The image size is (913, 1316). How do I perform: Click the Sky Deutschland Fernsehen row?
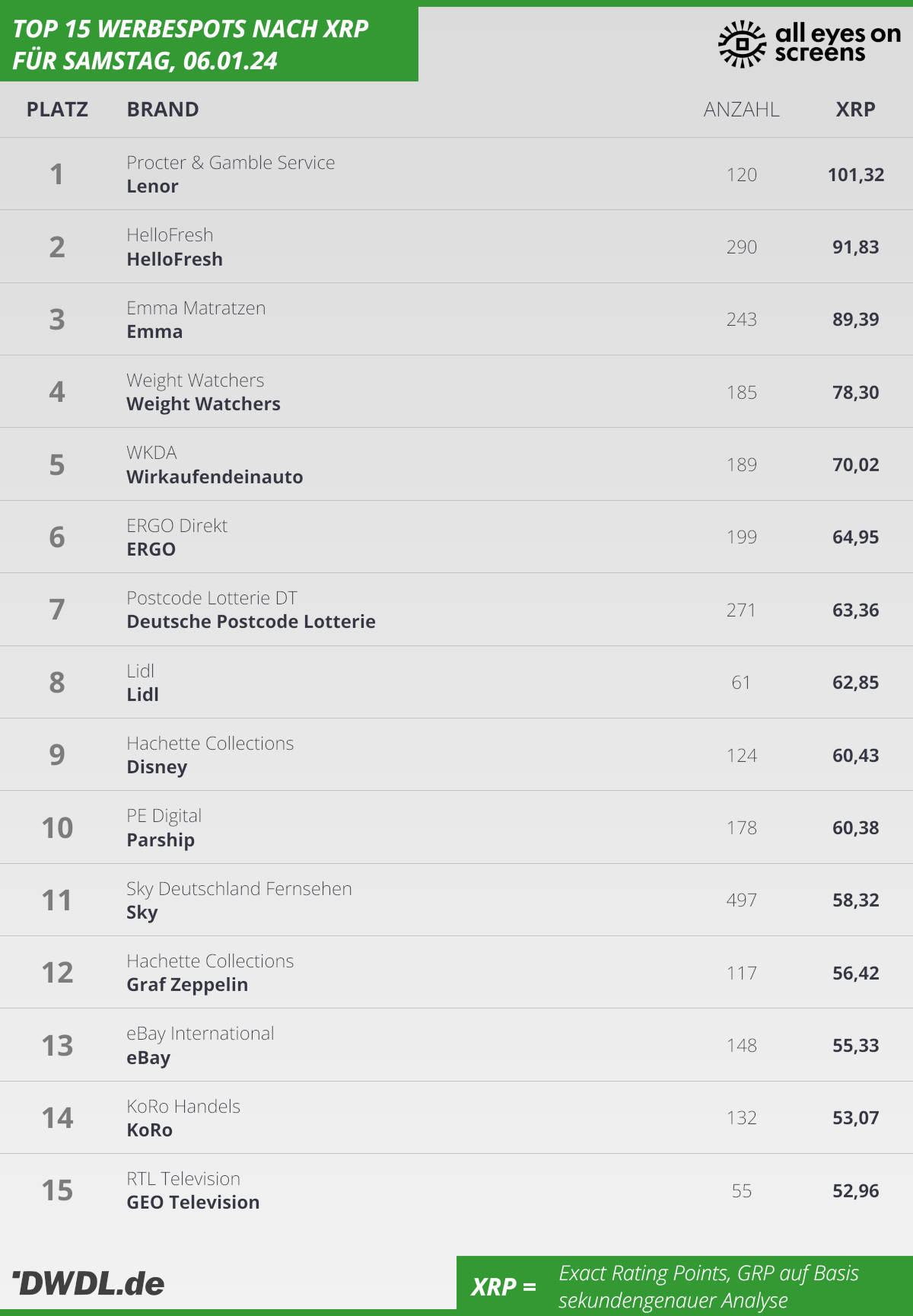click(x=456, y=900)
